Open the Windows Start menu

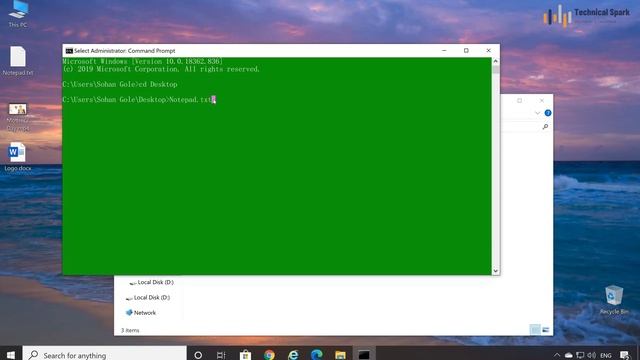(x=11, y=355)
